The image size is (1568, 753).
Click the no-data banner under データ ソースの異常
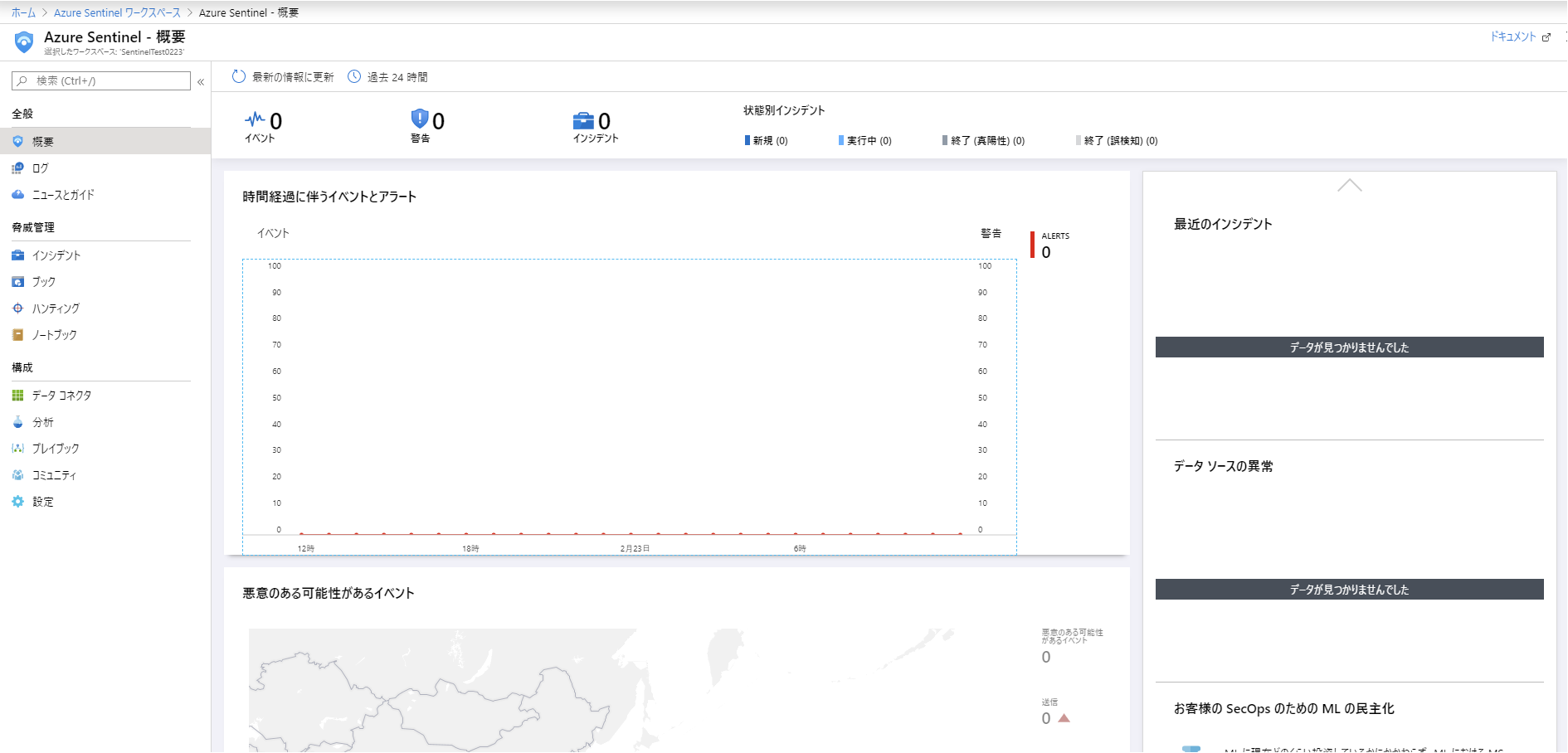coord(1350,589)
